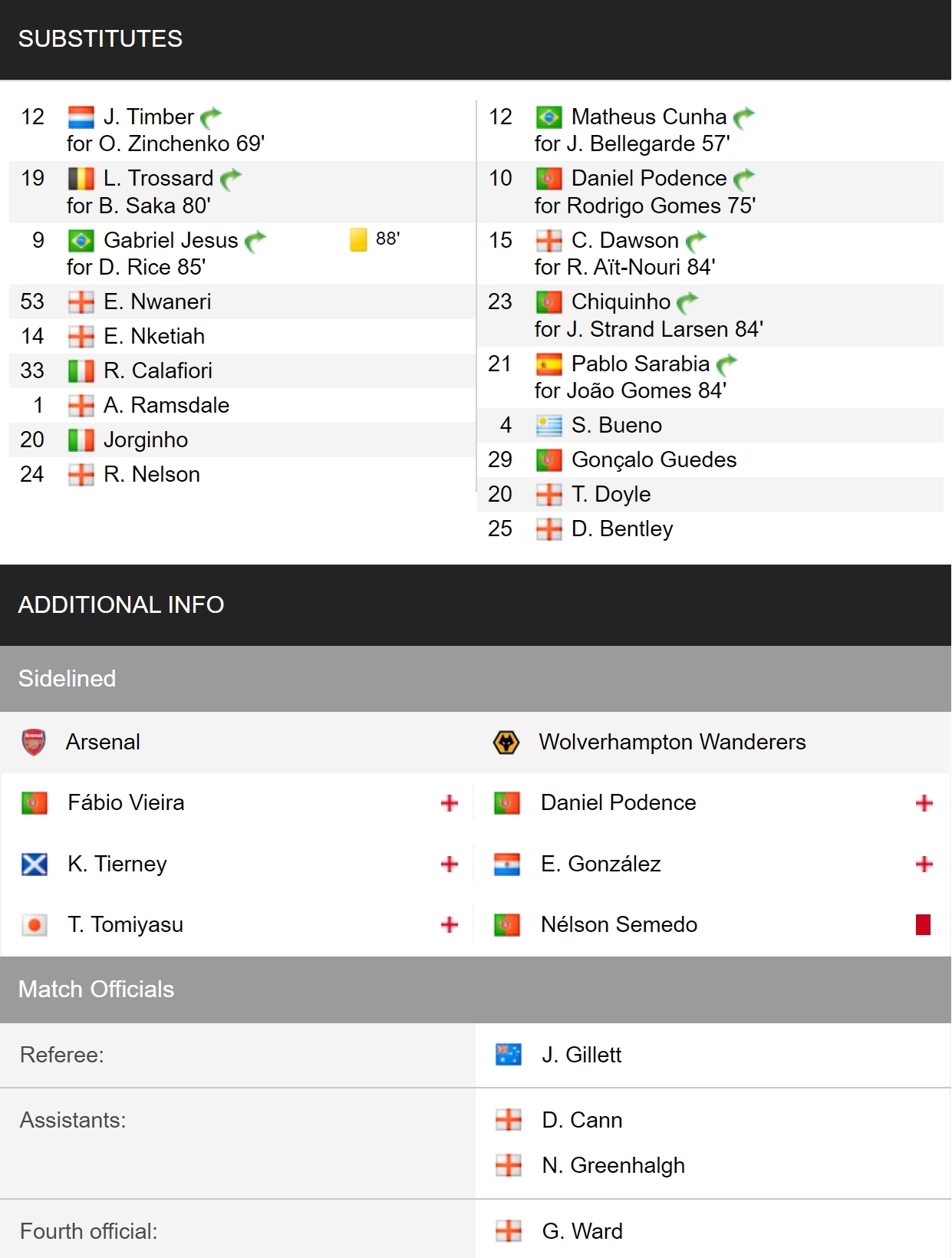Open Matheus Cunha's player page
This screenshot has width=952, height=1258.
(649, 117)
